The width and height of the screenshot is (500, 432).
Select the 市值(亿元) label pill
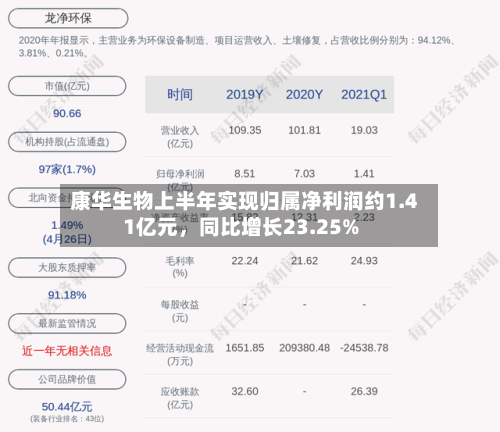67,86
